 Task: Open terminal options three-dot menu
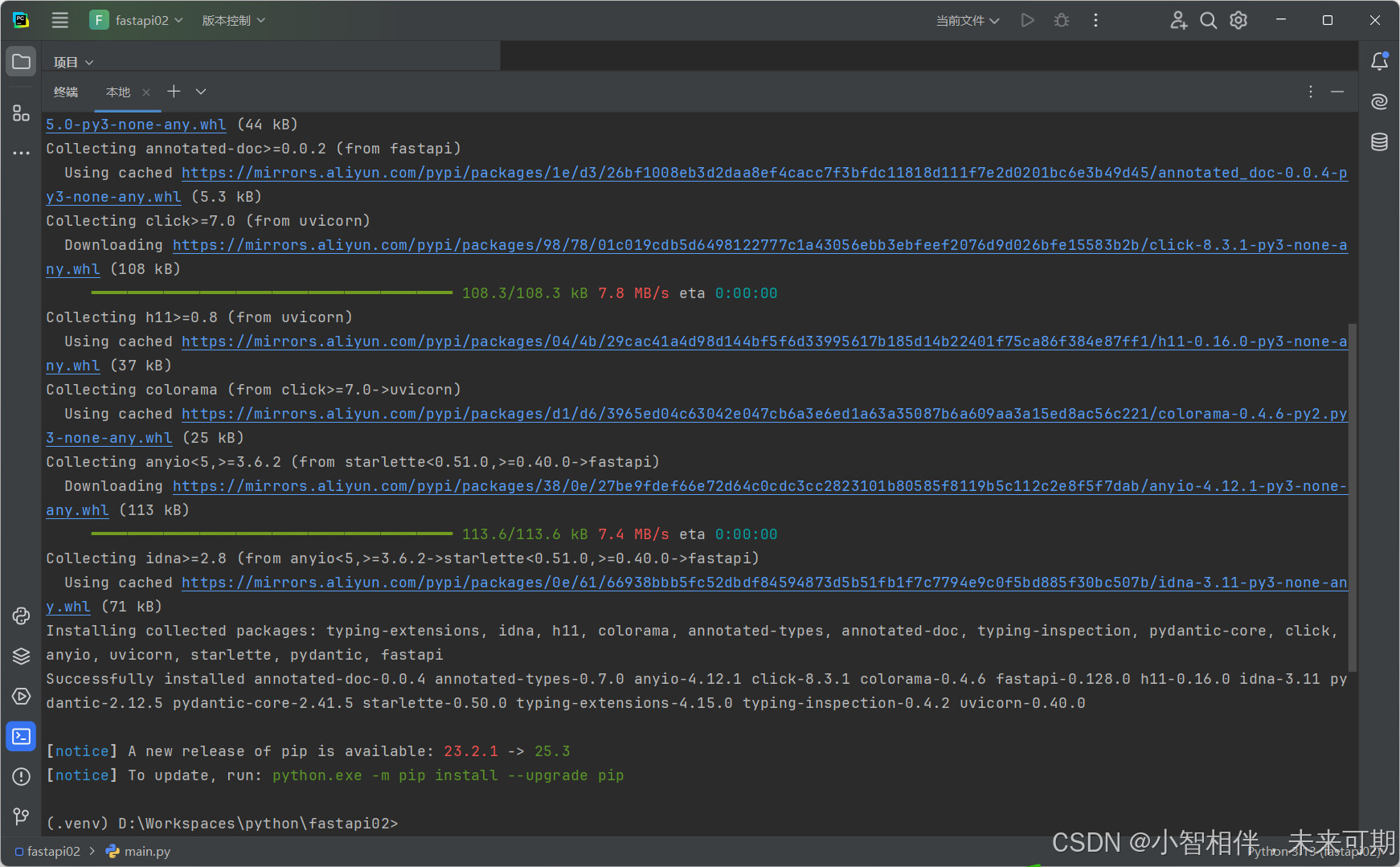point(1311,92)
